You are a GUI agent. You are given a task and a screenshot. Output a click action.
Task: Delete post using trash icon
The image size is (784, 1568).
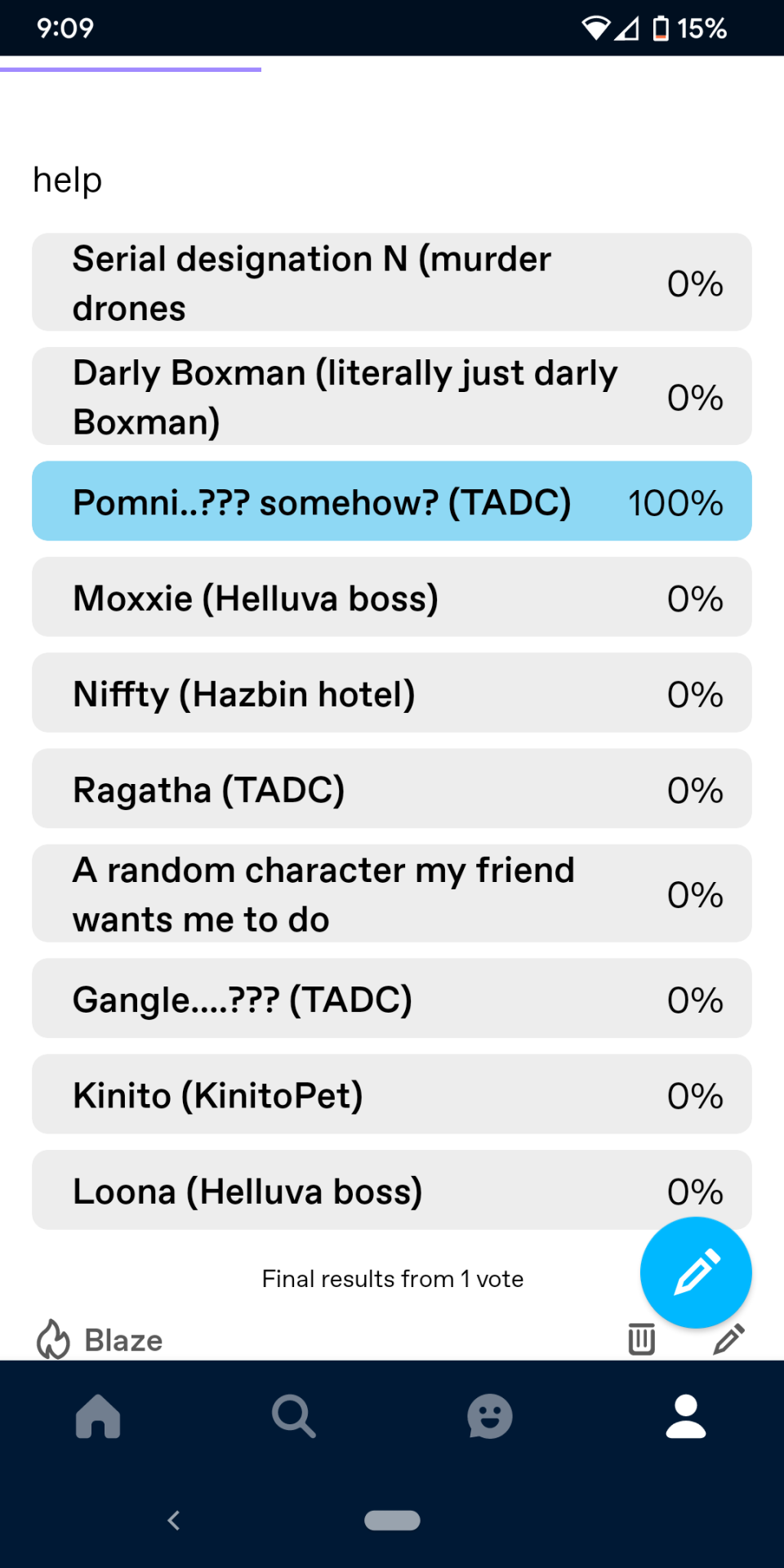[641, 1339]
